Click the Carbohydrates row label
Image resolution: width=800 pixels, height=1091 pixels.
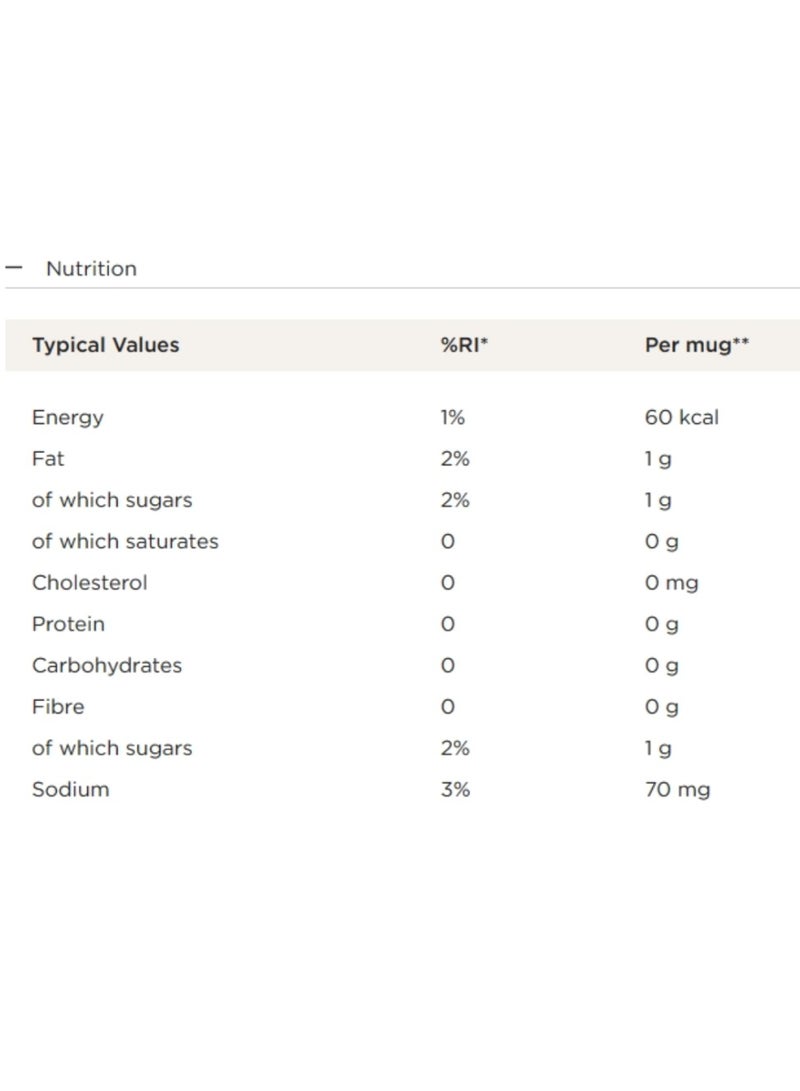[x=107, y=665]
